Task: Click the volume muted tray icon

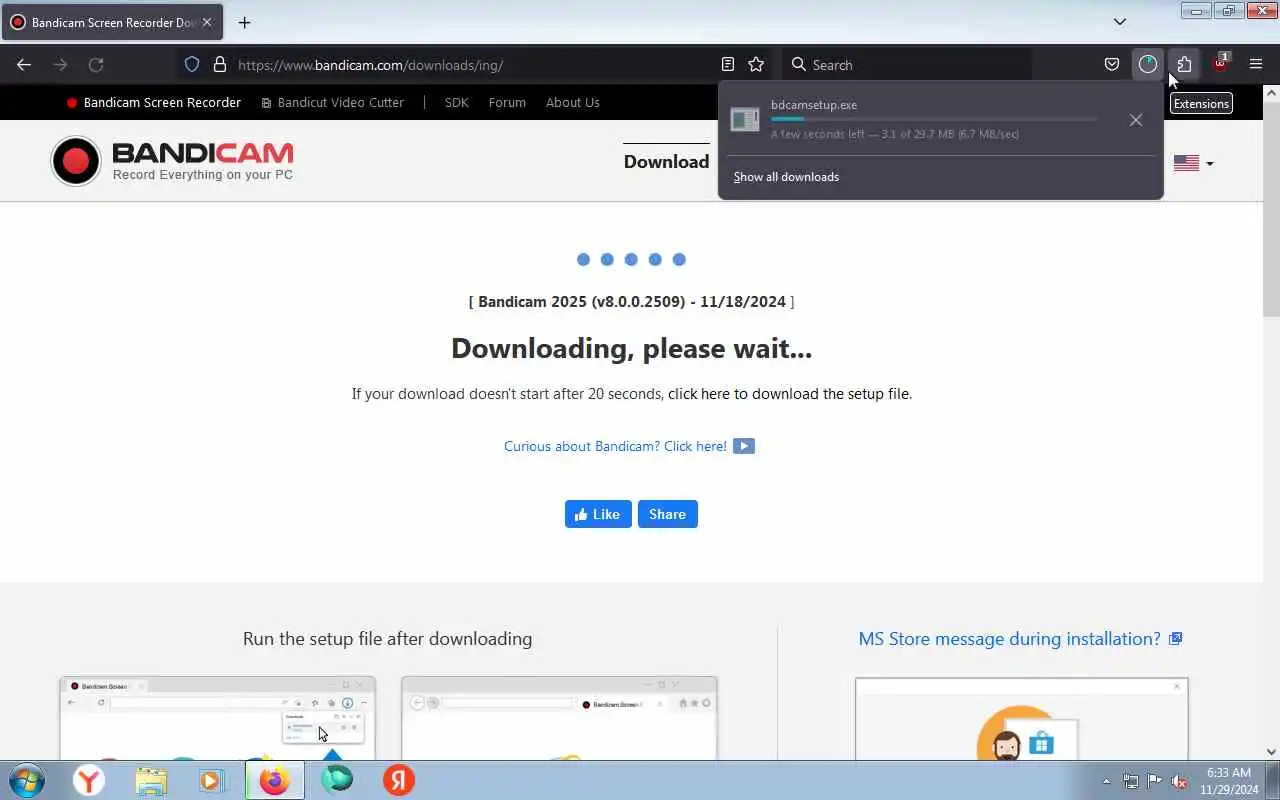Action: click(x=1180, y=781)
